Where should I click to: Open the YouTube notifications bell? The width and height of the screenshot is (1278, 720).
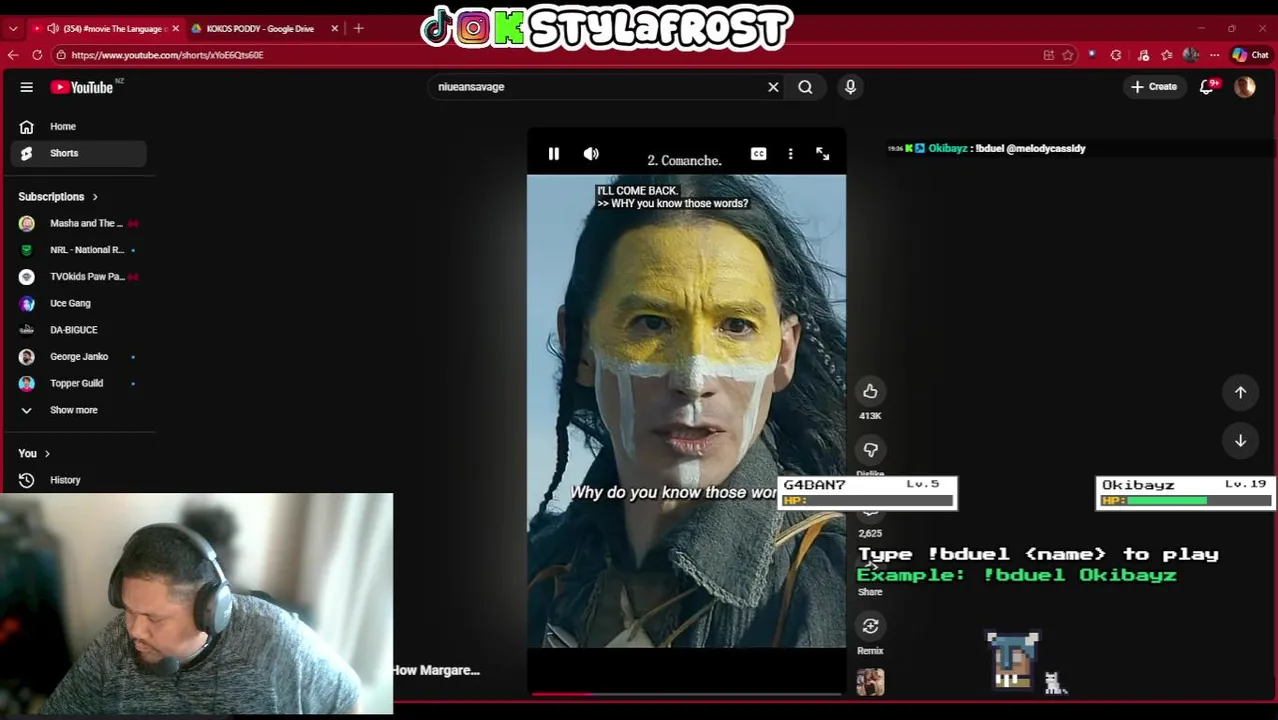click(1207, 87)
